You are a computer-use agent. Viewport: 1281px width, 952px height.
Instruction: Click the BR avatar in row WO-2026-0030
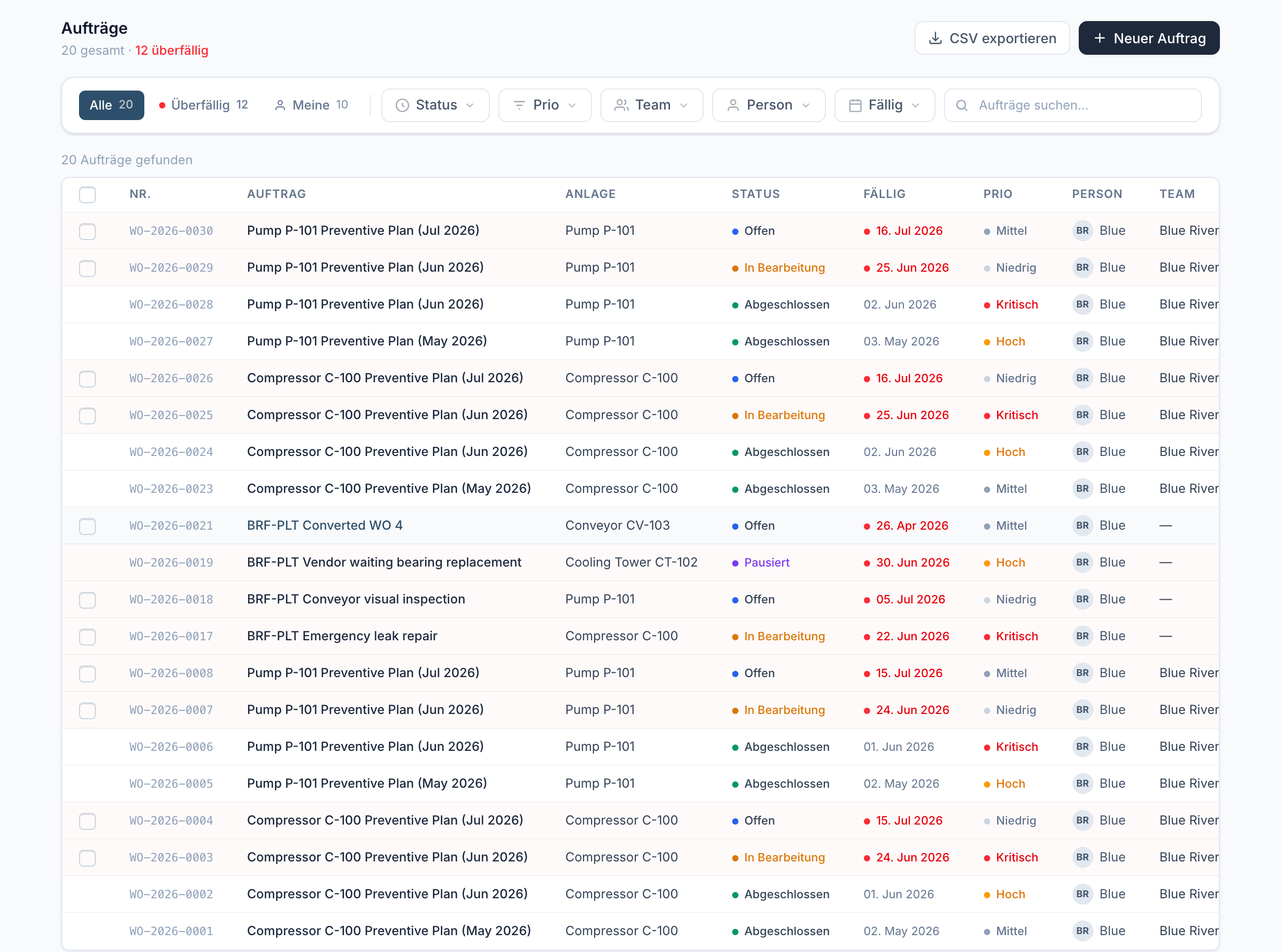click(x=1082, y=231)
